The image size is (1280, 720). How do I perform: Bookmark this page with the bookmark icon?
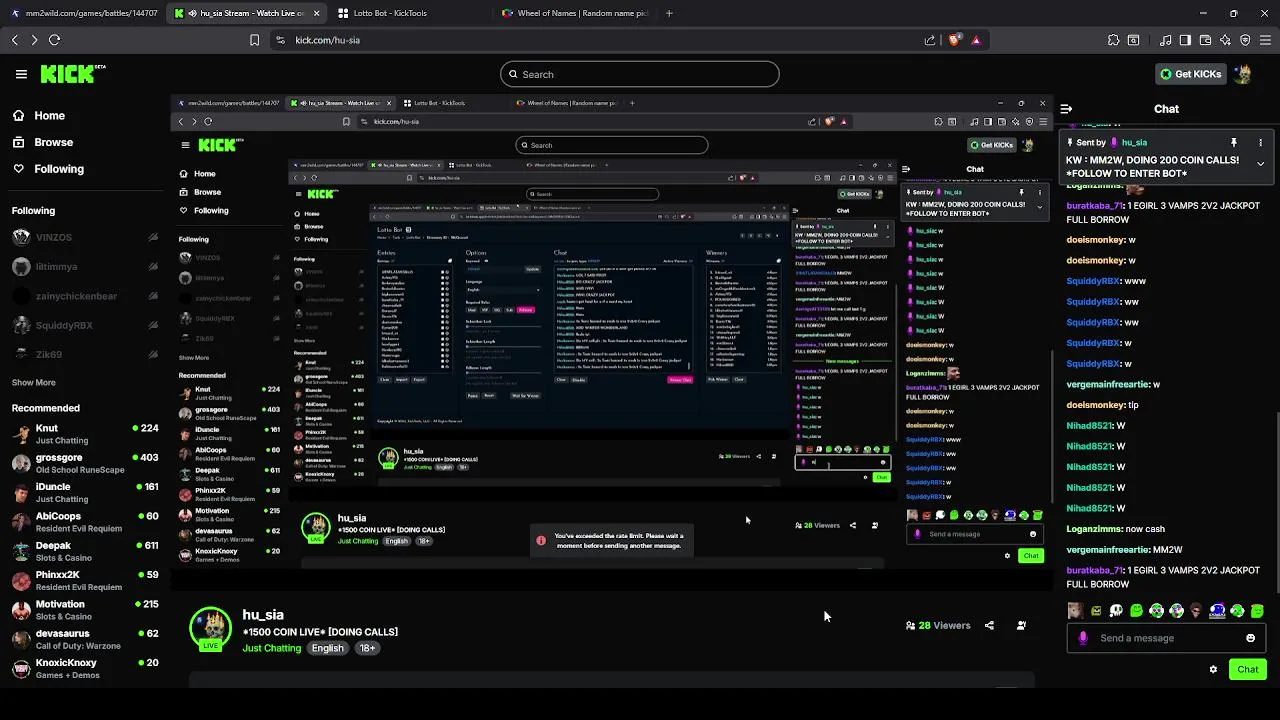click(x=254, y=40)
